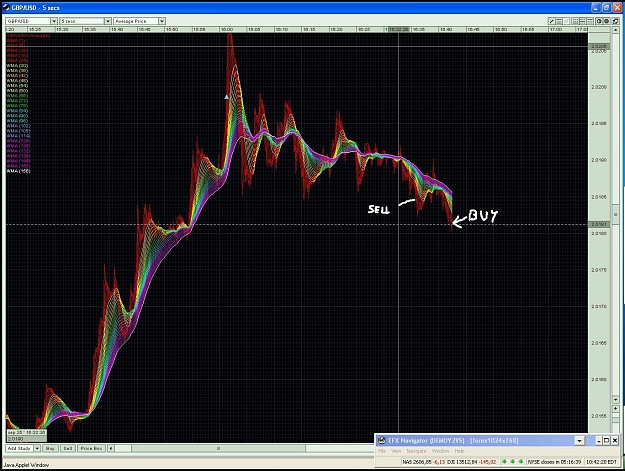Click the Buy button below chart
This screenshot has height=471, width=625.
pos(50,449)
